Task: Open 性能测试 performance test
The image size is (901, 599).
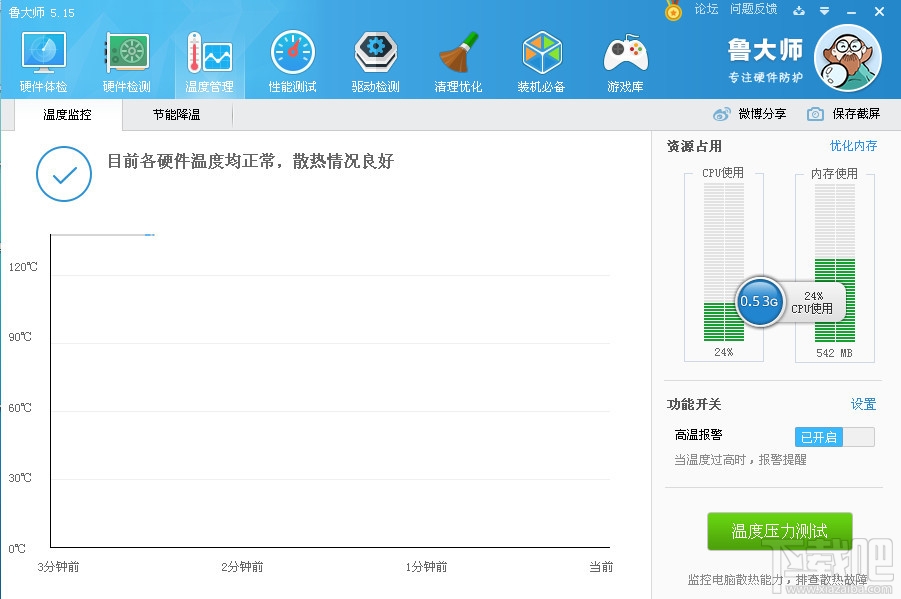Action: tap(292, 62)
